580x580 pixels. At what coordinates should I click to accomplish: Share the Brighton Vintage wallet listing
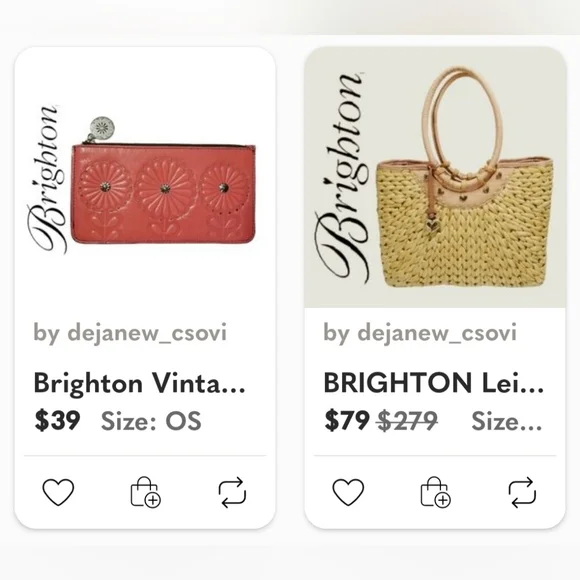[x=232, y=492]
